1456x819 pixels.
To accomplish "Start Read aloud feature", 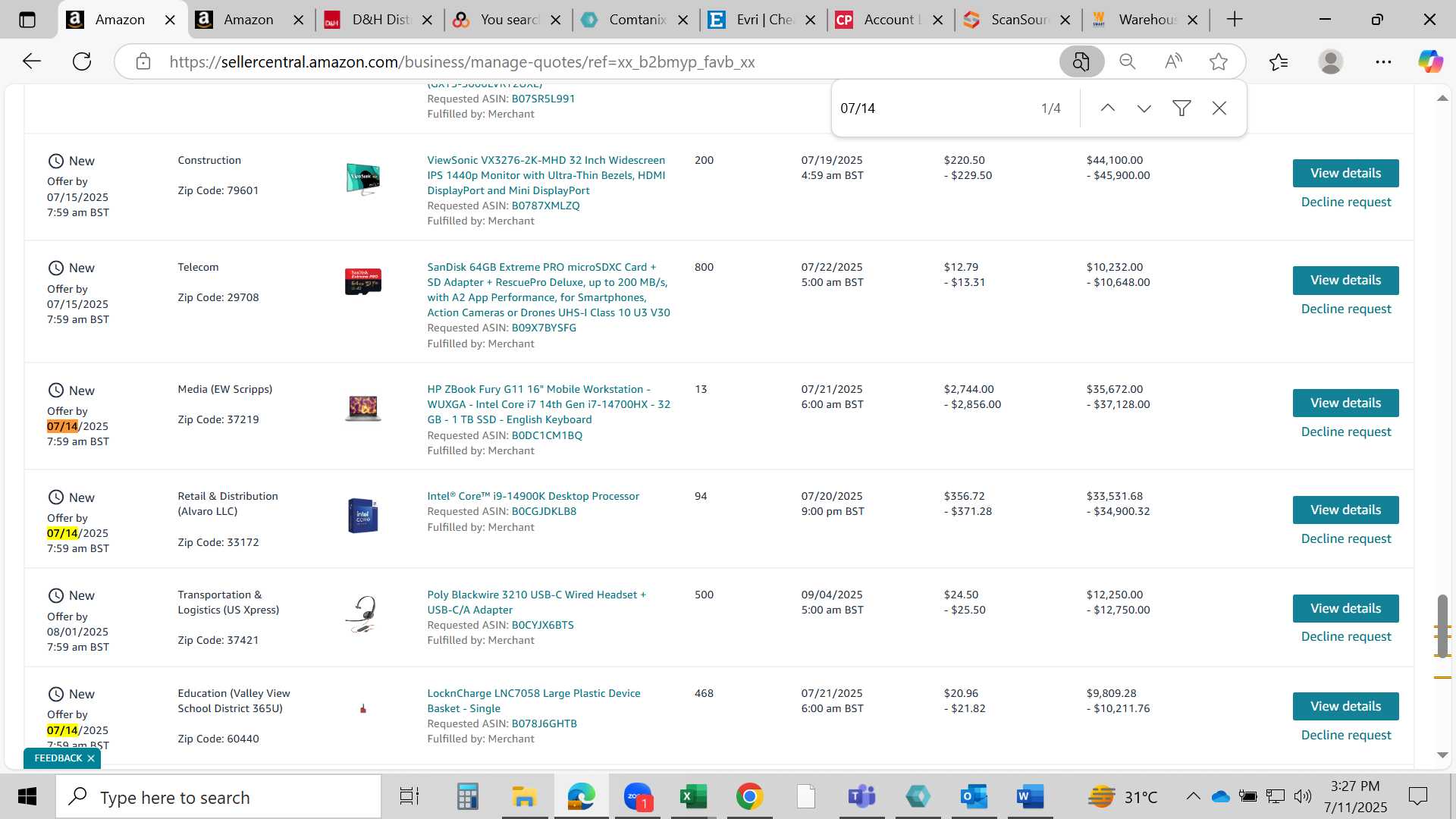I will pyautogui.click(x=1173, y=61).
